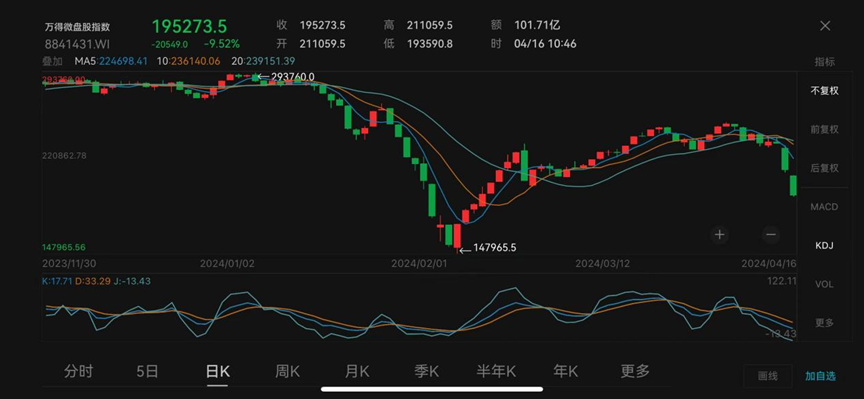Open the 周K weekly candlestick tab
Image resolution: width=864 pixels, height=399 pixels.
(287, 371)
